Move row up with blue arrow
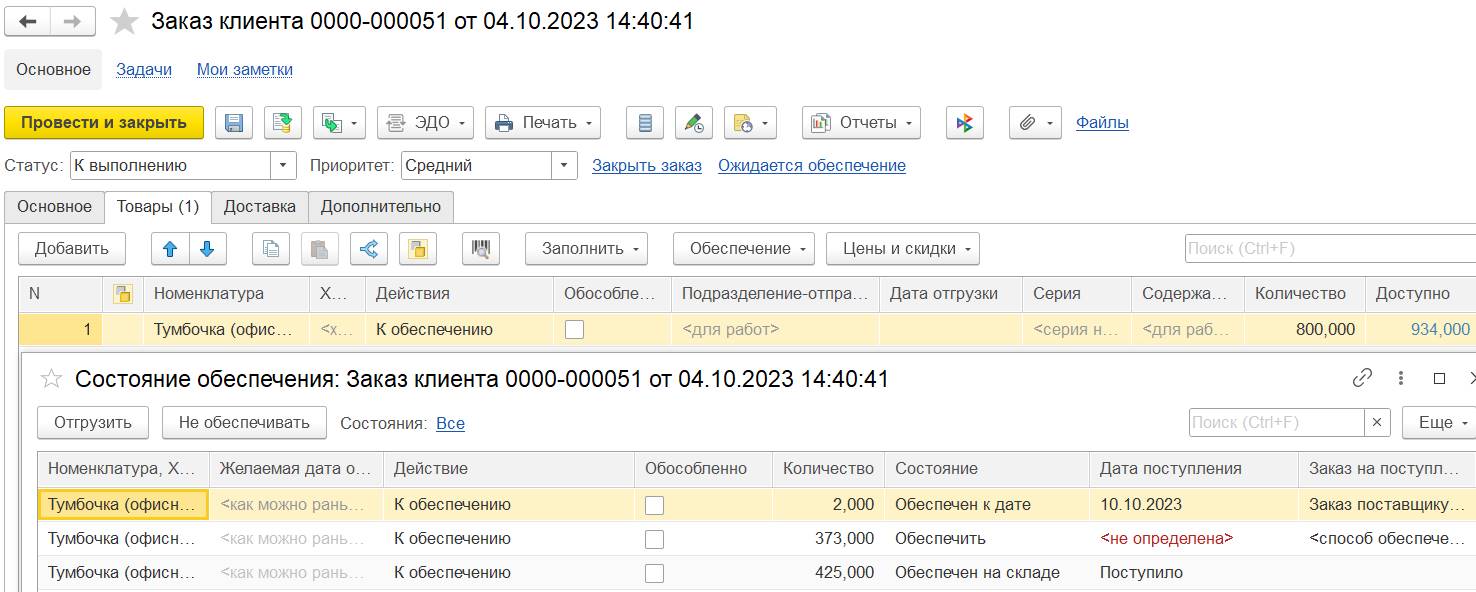The width and height of the screenshot is (1476, 592). [x=170, y=249]
